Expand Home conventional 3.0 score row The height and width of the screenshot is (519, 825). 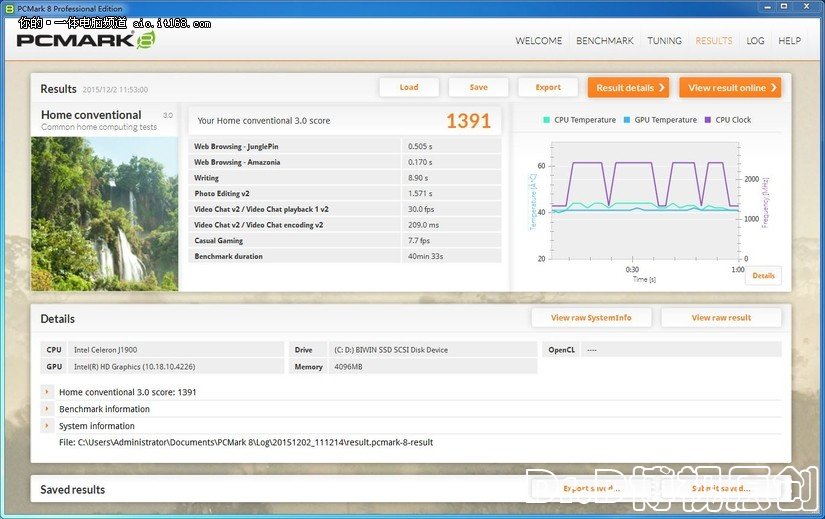click(x=47, y=392)
